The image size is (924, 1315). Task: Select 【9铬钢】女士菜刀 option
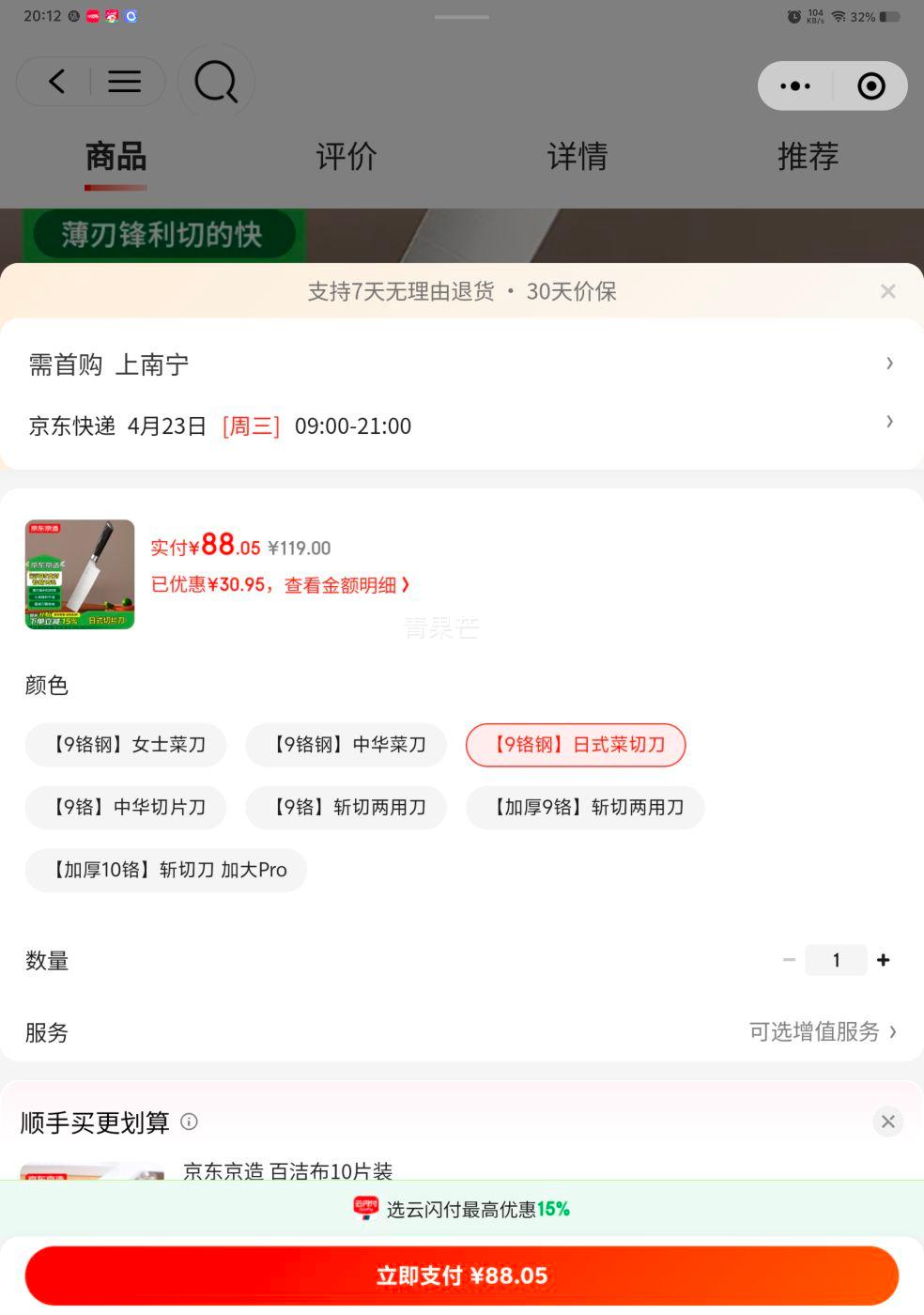(x=126, y=745)
